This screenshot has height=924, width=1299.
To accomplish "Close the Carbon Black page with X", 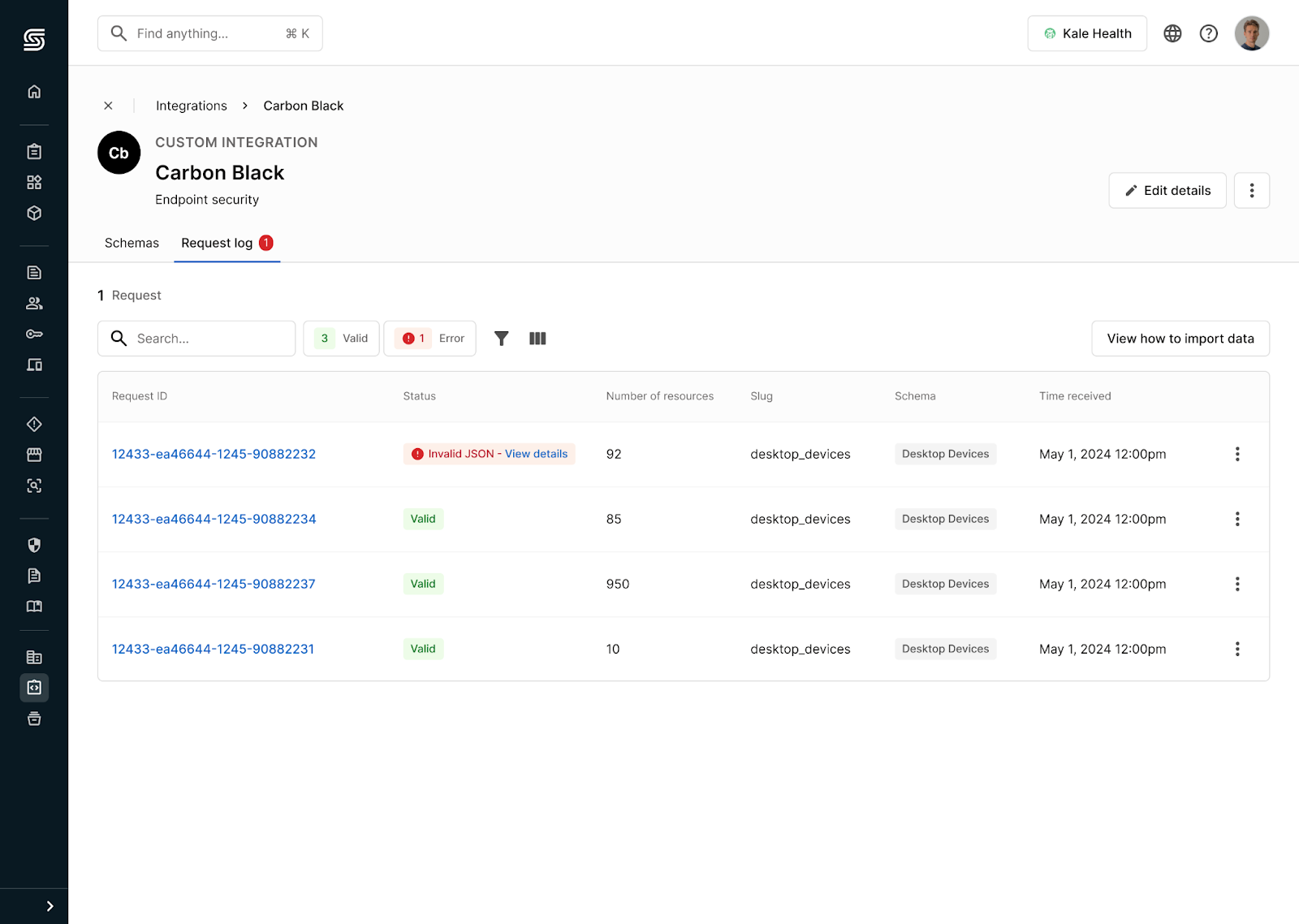I will click(x=108, y=106).
